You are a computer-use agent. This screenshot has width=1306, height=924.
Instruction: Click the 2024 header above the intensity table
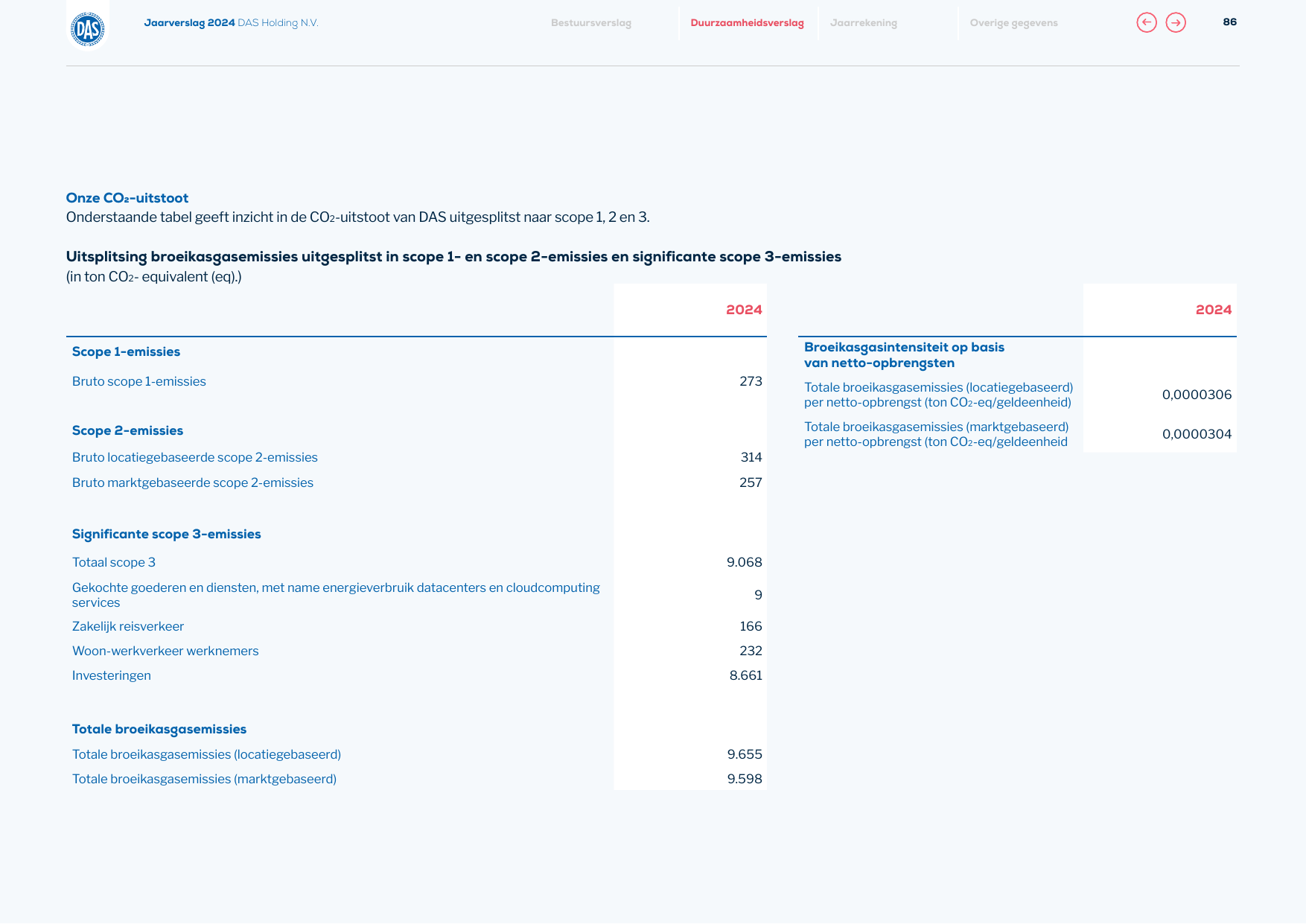point(1214,310)
